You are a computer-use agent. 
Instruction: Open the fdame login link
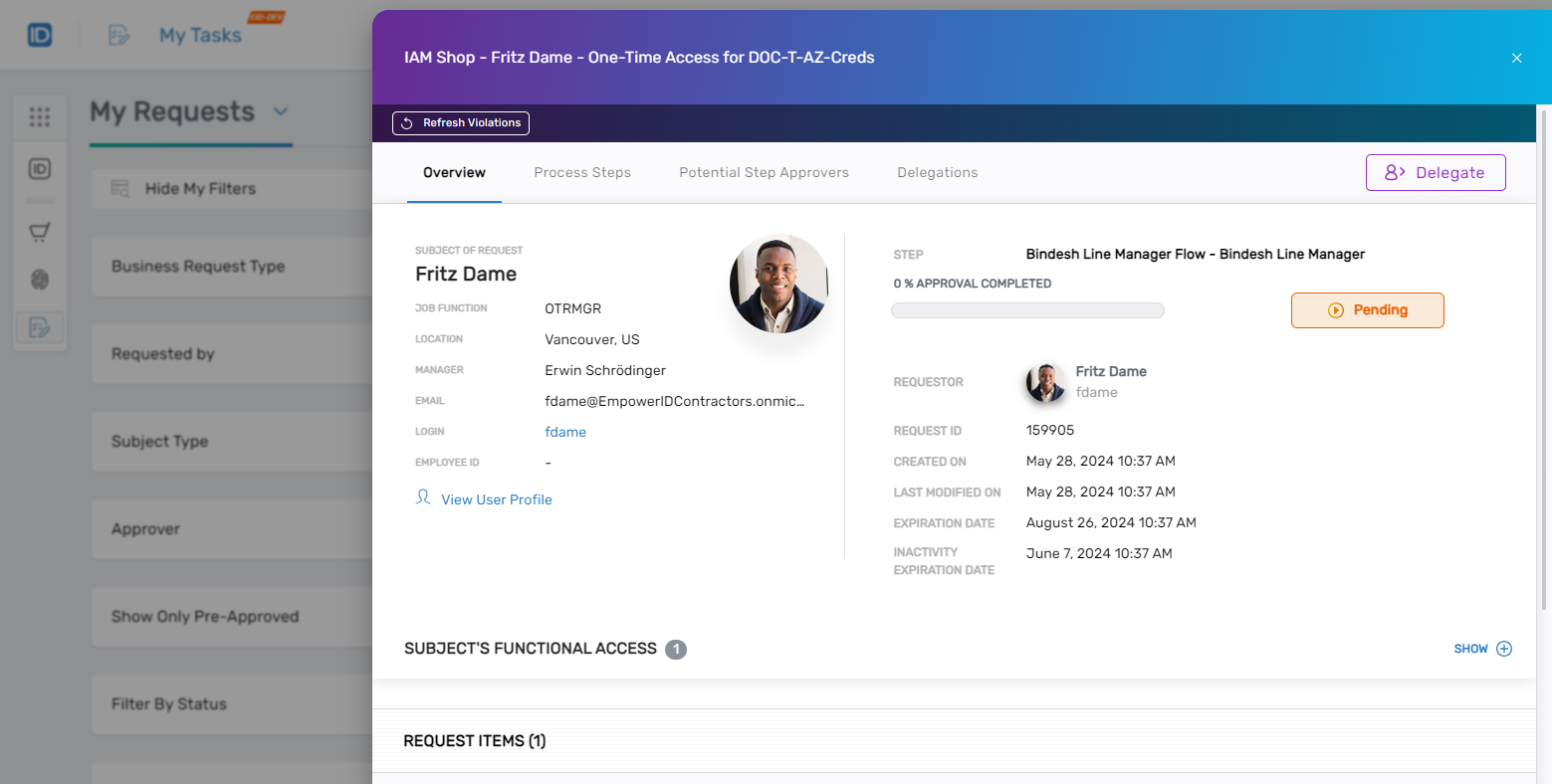coord(565,432)
